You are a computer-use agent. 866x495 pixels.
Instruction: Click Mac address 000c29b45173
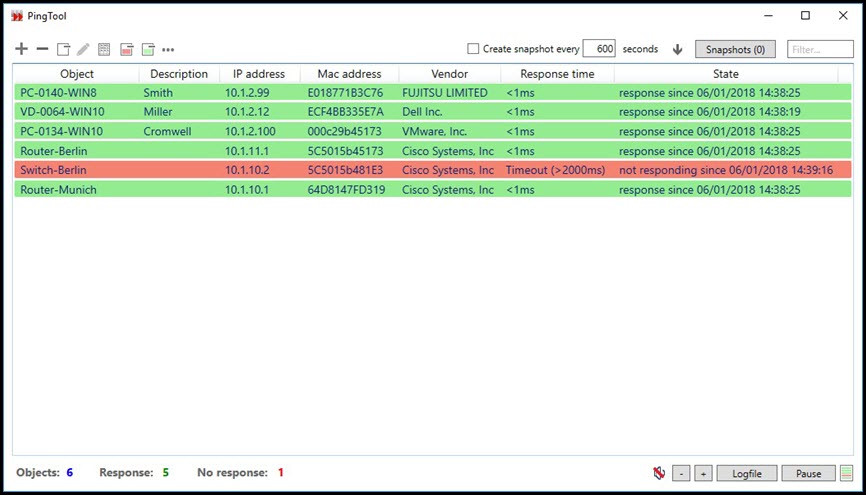(x=344, y=131)
